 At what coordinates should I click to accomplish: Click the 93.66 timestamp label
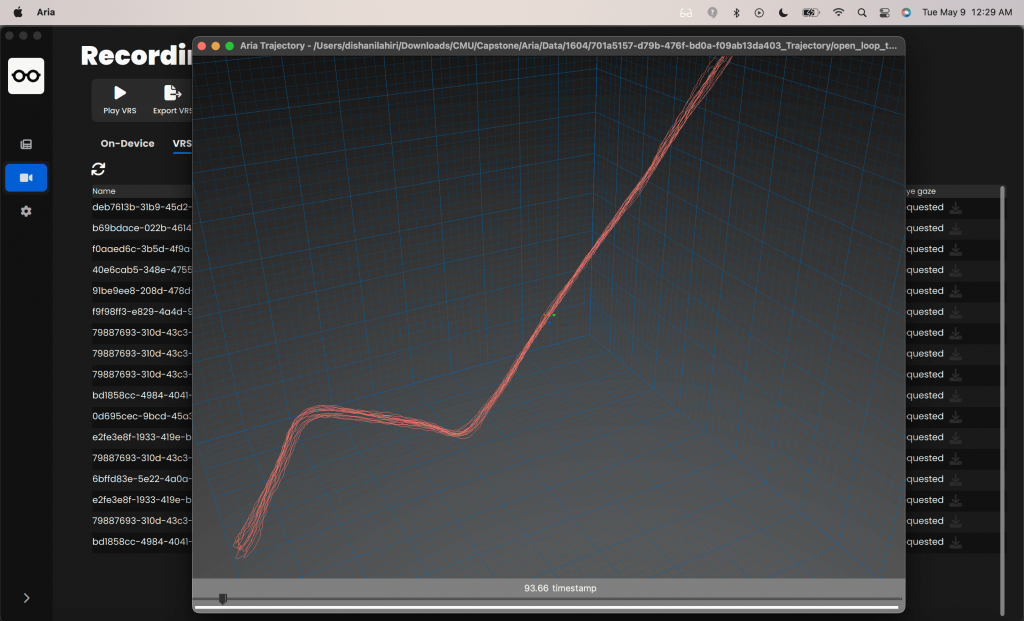click(560, 588)
